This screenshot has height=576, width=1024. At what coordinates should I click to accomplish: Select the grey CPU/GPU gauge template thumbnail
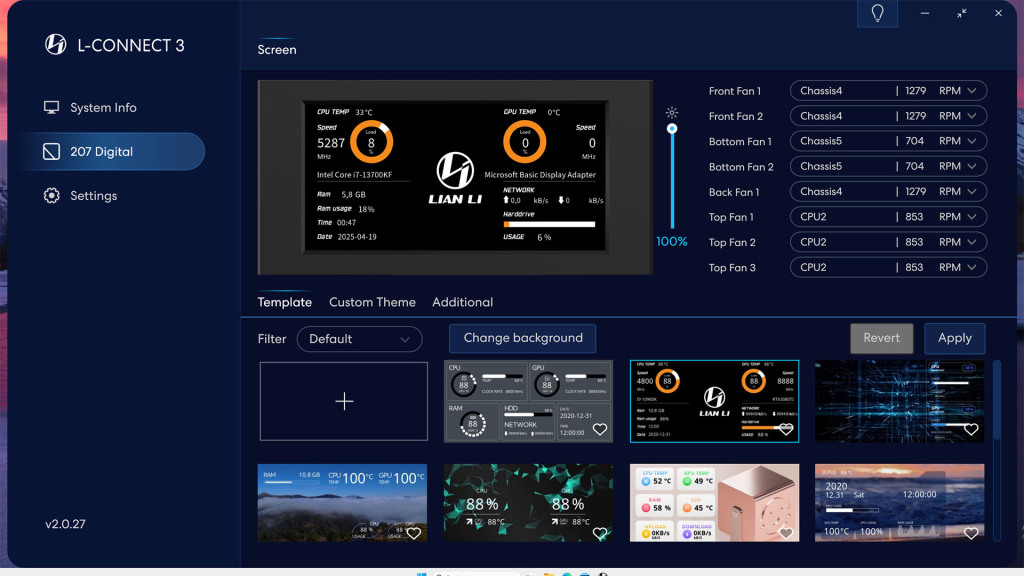click(528, 401)
